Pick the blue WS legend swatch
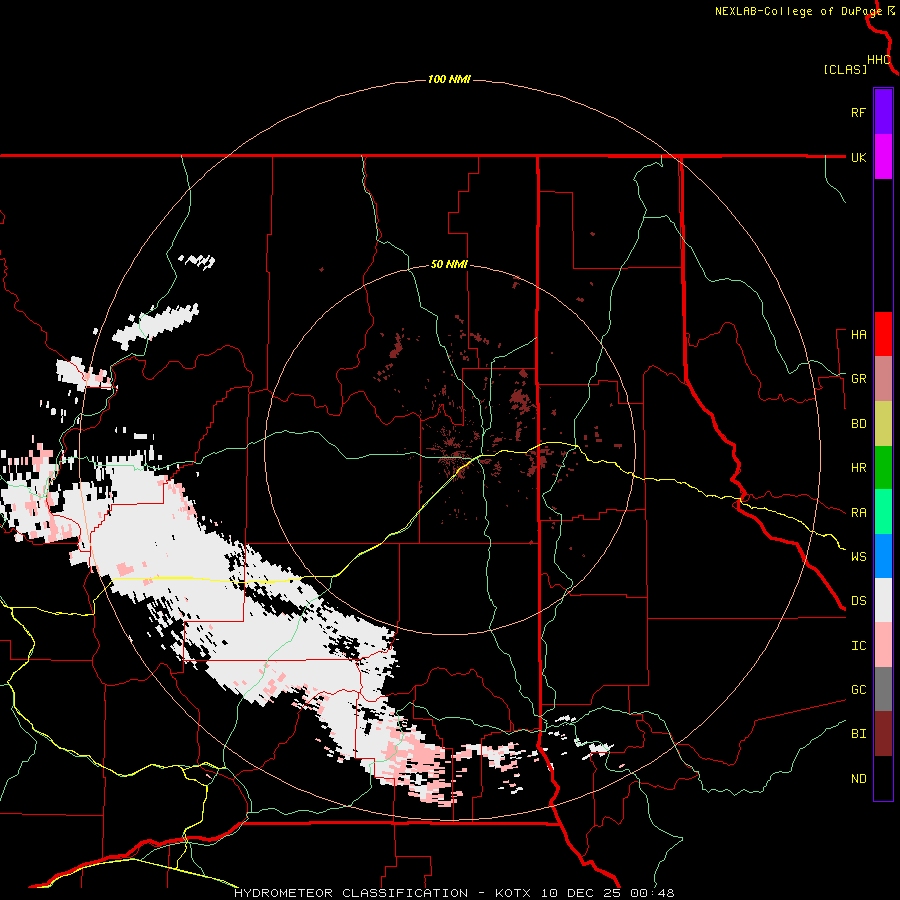The width and height of the screenshot is (900, 900). click(883, 556)
